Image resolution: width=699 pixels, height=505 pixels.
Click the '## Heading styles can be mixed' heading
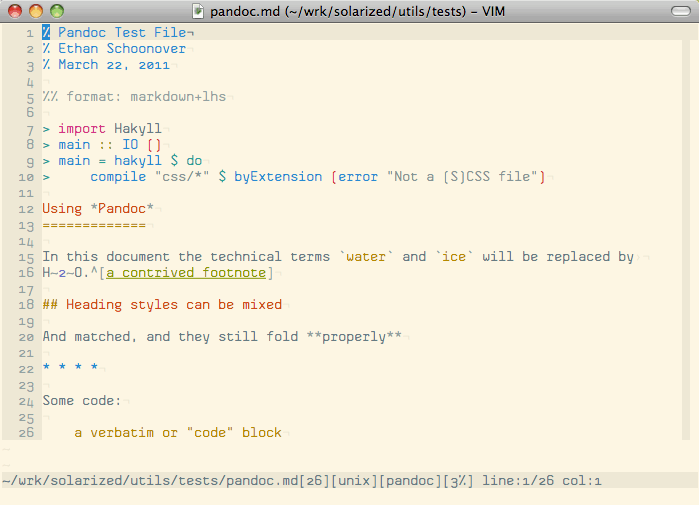tap(162, 305)
